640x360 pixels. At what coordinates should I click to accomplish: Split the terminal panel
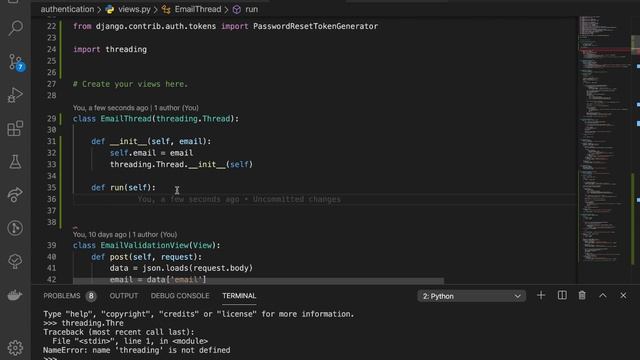pyautogui.click(x=562, y=296)
